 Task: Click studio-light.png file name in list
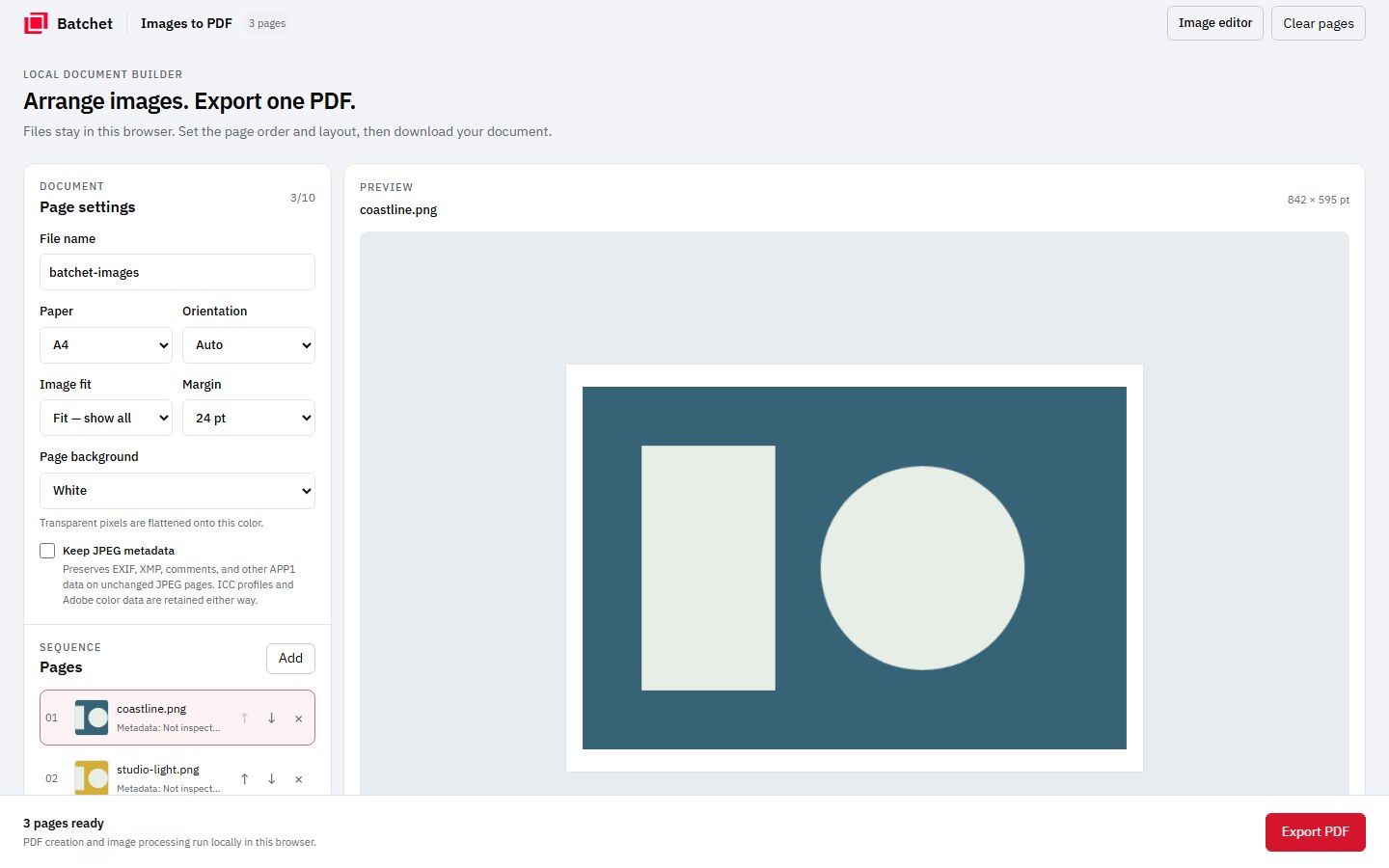click(158, 770)
